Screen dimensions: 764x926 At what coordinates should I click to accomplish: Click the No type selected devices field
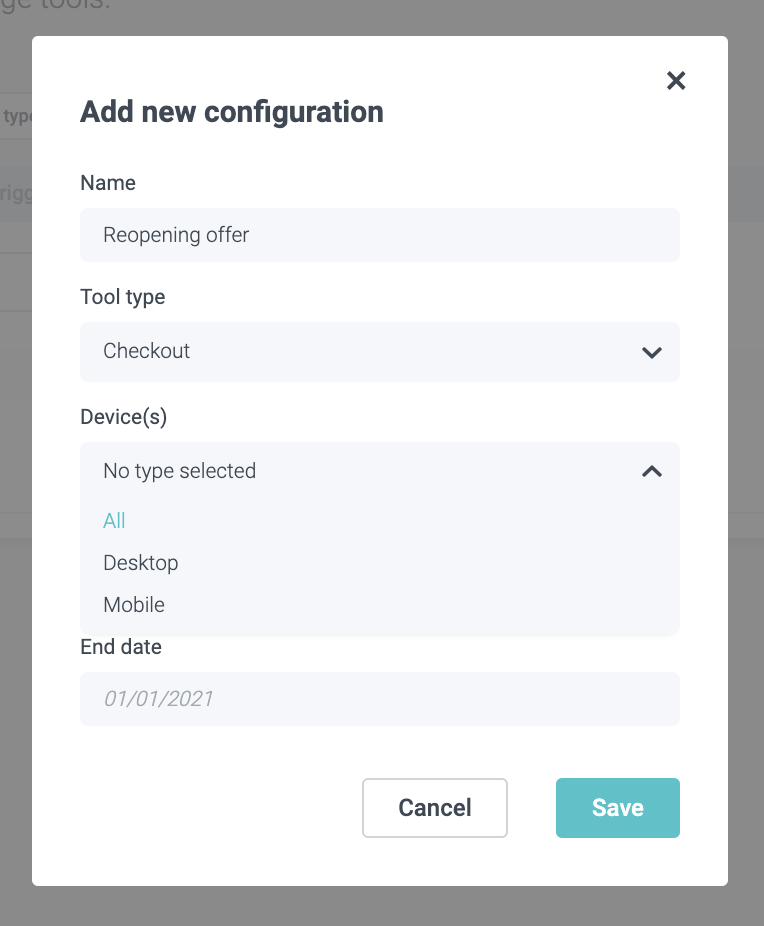tap(360, 471)
